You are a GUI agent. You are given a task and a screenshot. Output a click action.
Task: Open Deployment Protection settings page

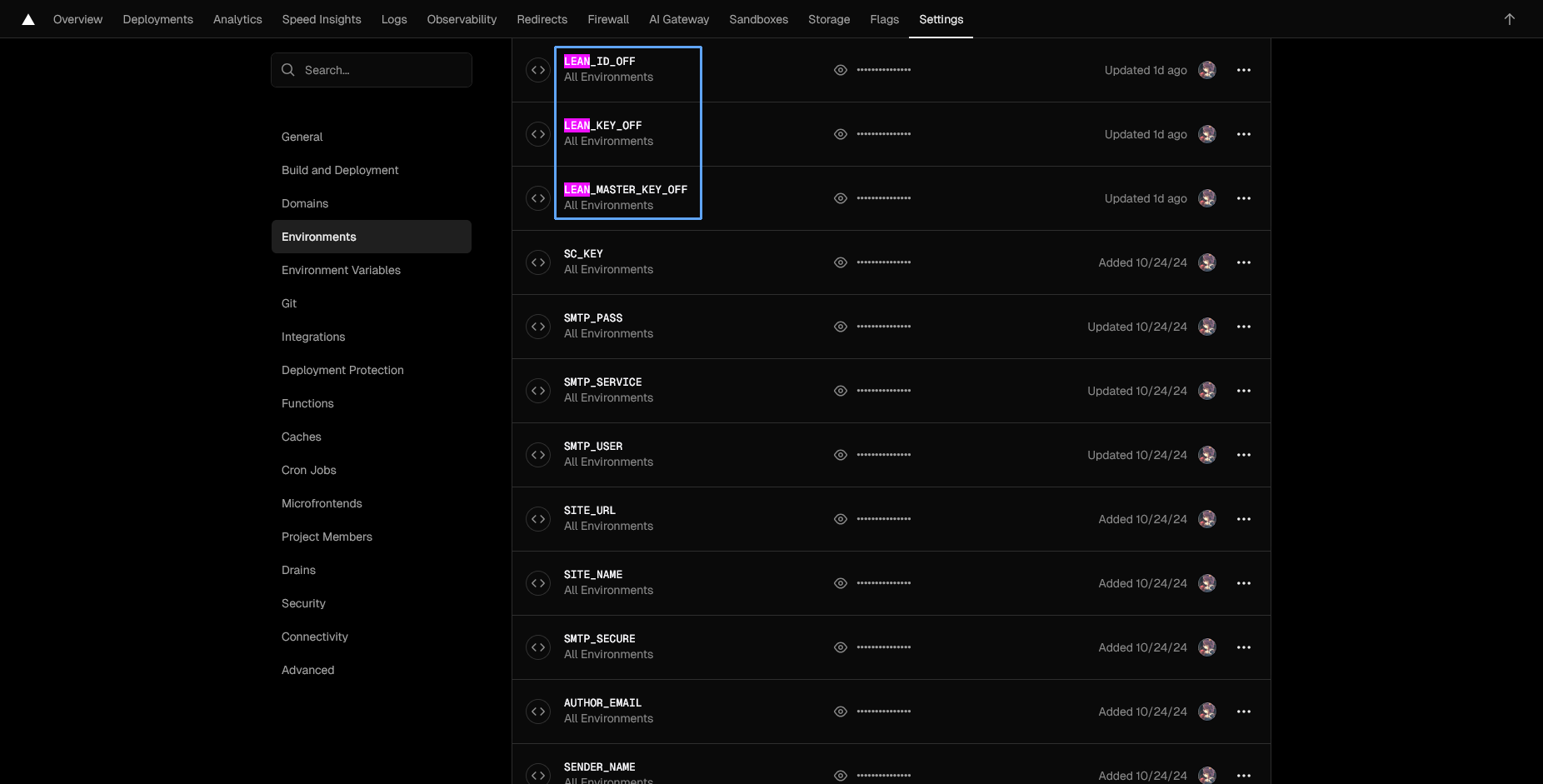(342, 370)
